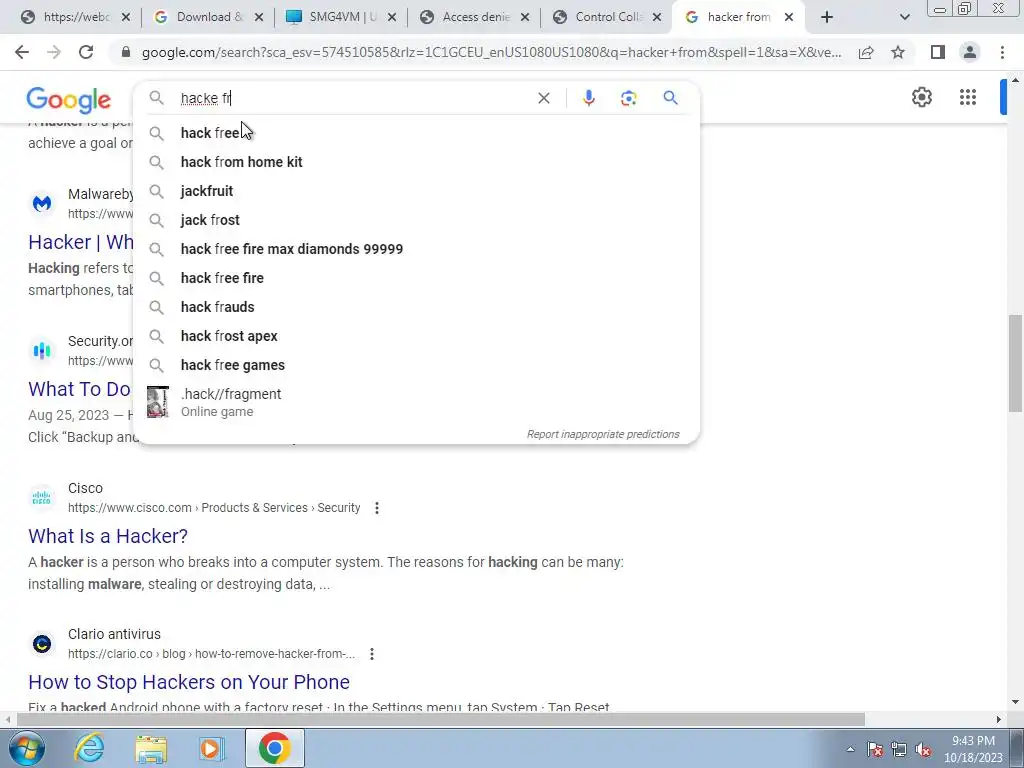
Task: Click the address bar URL
Action: (491, 52)
